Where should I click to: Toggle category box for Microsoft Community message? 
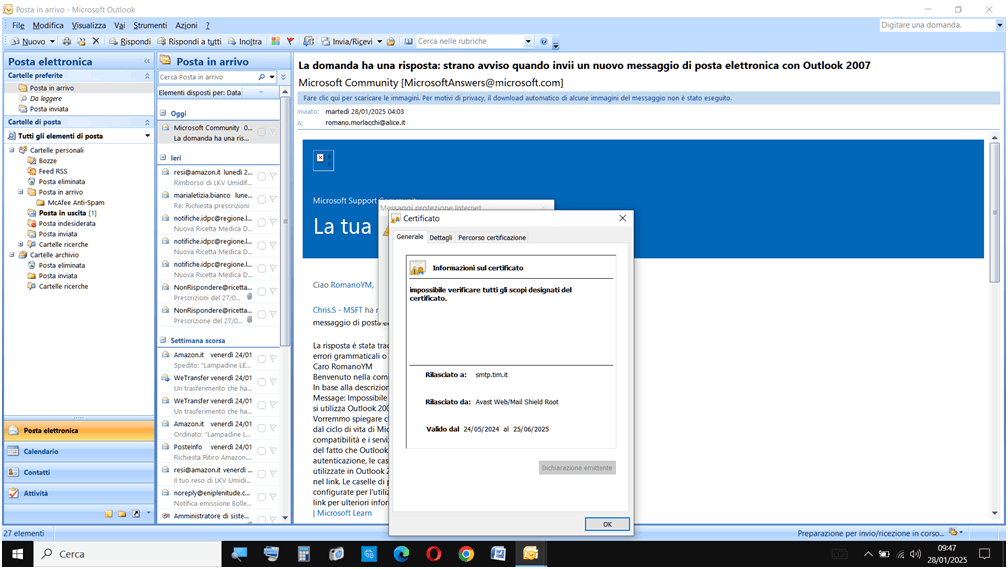coord(262,132)
